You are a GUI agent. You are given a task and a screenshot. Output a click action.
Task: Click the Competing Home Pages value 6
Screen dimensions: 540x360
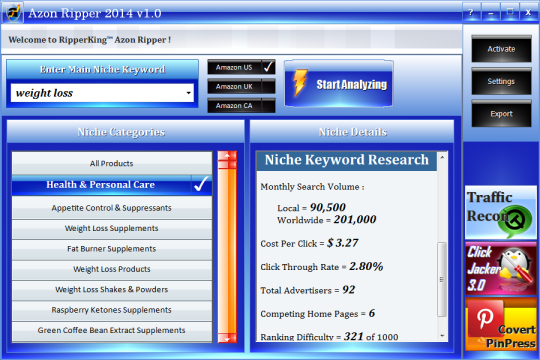pyautogui.click(x=372, y=313)
